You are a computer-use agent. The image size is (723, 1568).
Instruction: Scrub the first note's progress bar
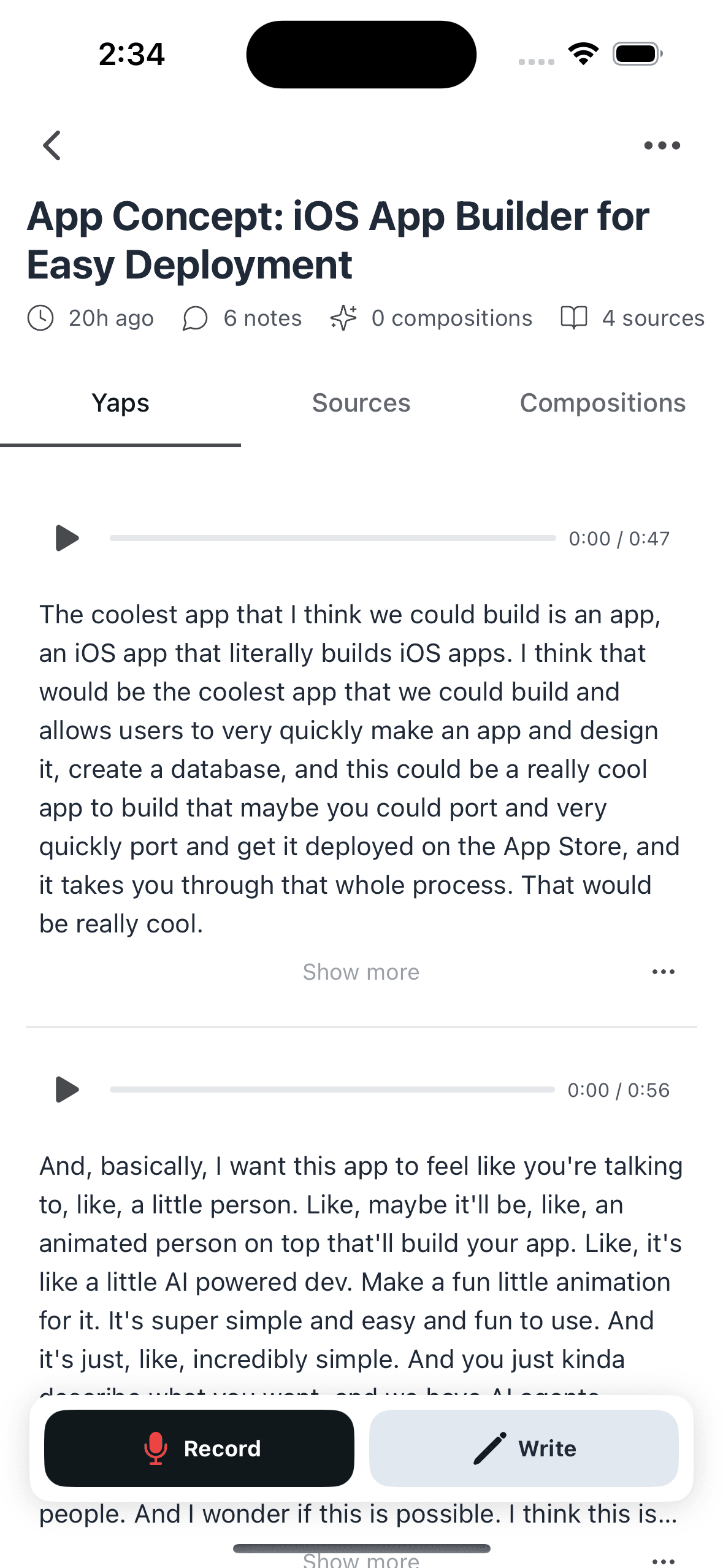(331, 538)
